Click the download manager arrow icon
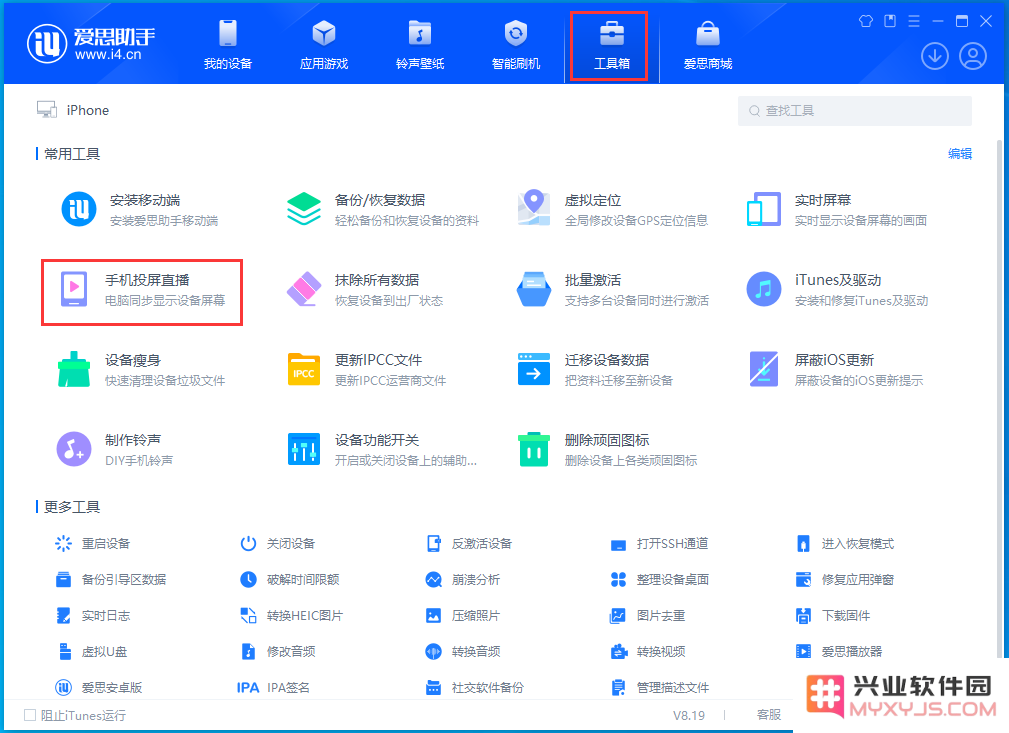The image size is (1009, 733). (x=934, y=56)
